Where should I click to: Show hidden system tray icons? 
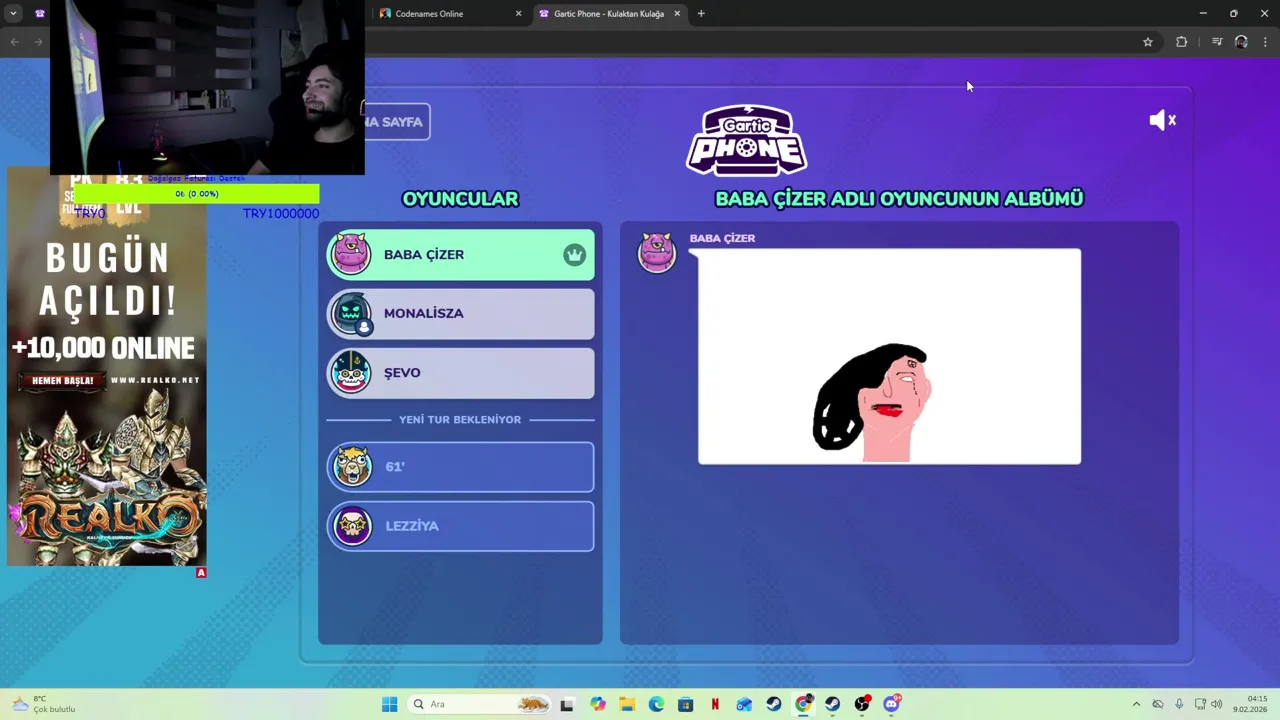1136,704
